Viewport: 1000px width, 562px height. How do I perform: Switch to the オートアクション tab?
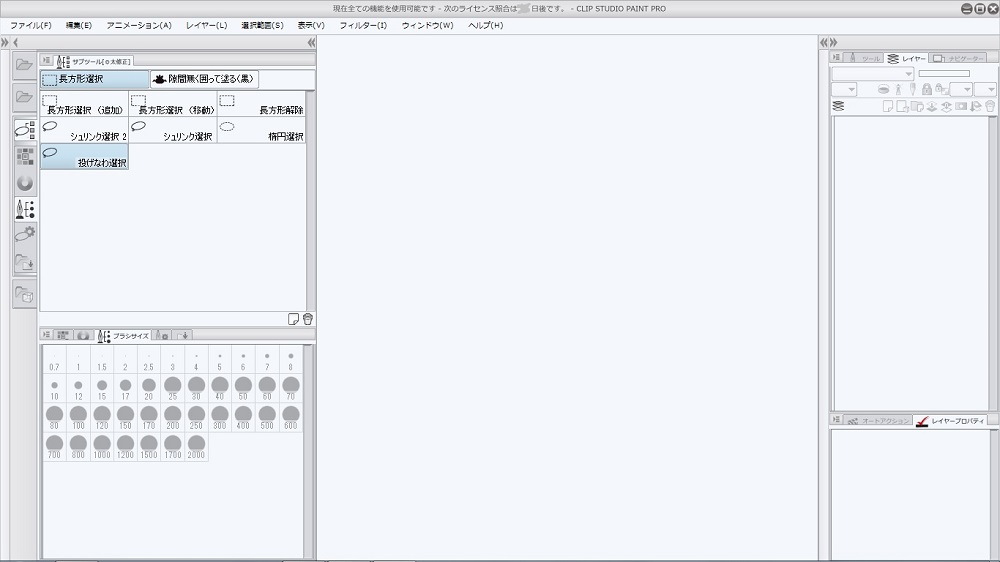pos(878,420)
